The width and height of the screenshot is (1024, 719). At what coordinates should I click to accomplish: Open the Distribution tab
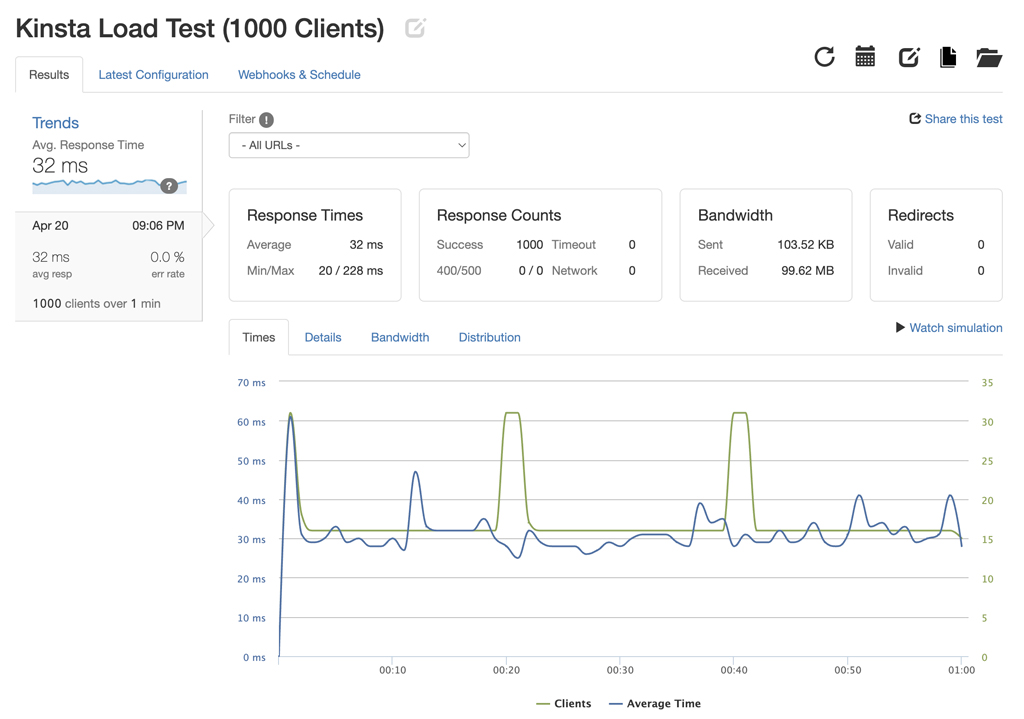tap(489, 337)
